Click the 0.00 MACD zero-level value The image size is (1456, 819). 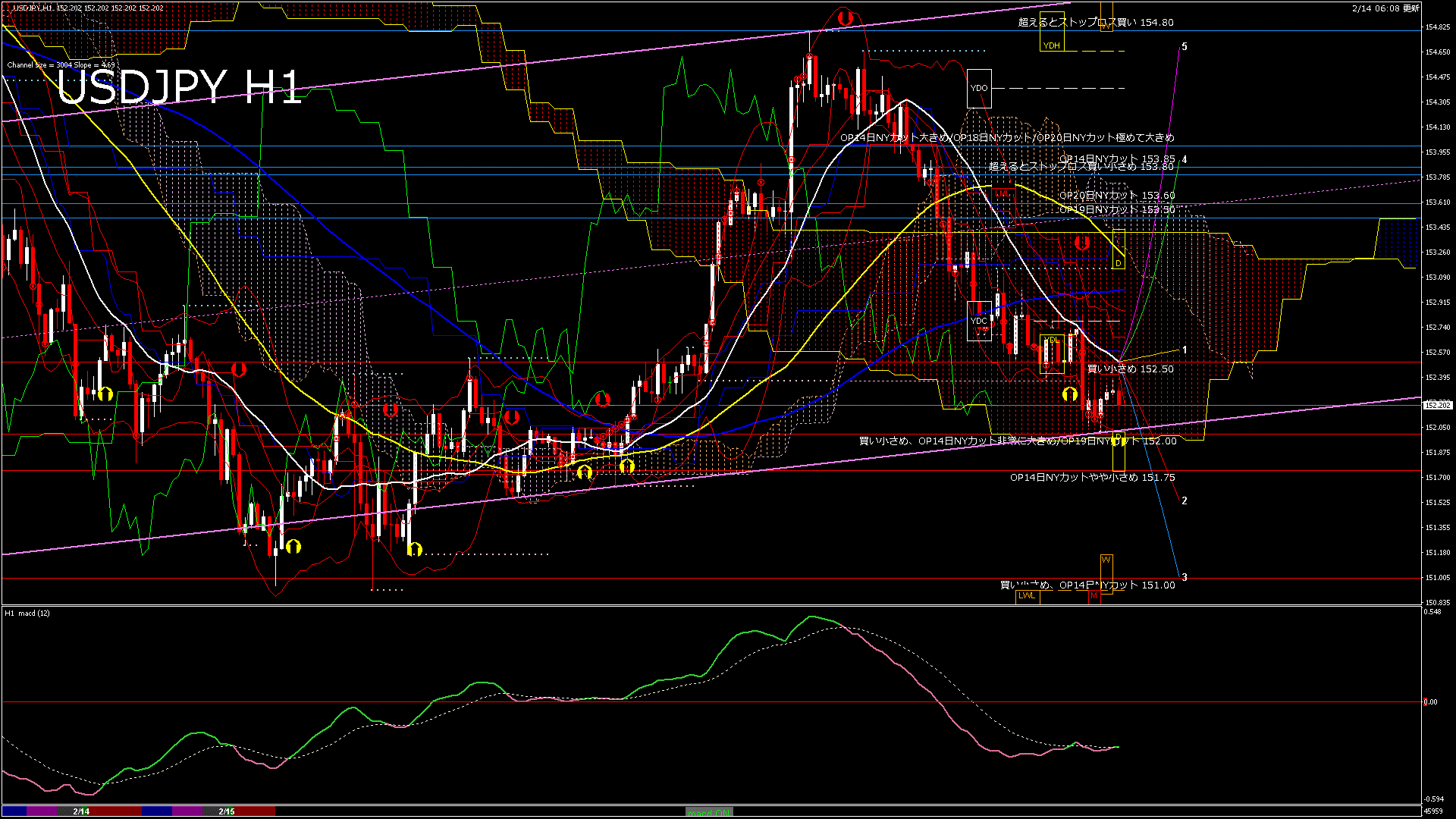[x=1430, y=702]
